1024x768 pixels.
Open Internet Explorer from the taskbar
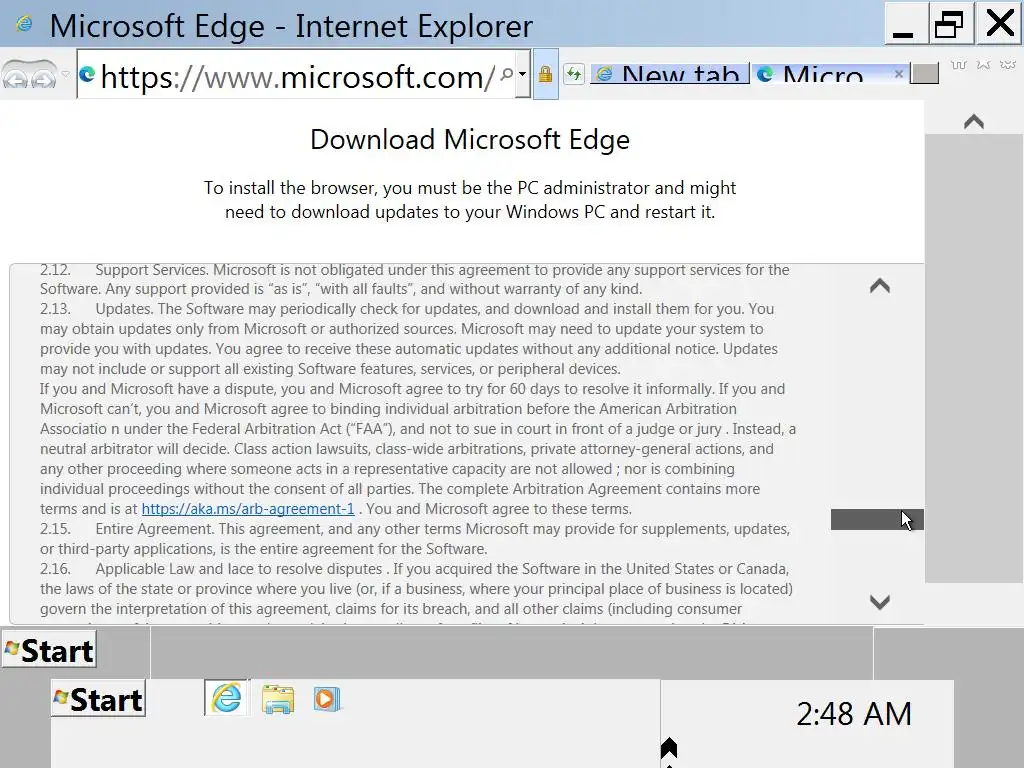click(226, 698)
